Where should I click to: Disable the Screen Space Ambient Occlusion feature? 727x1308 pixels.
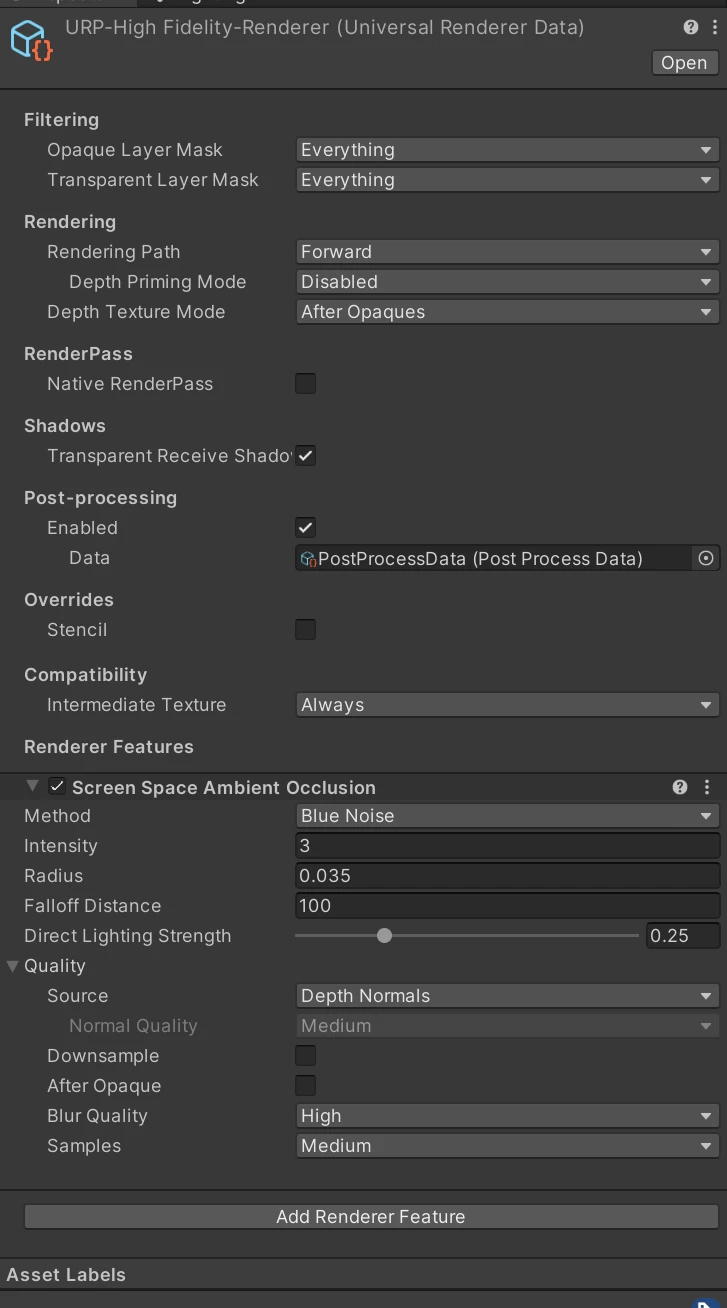[x=57, y=787]
